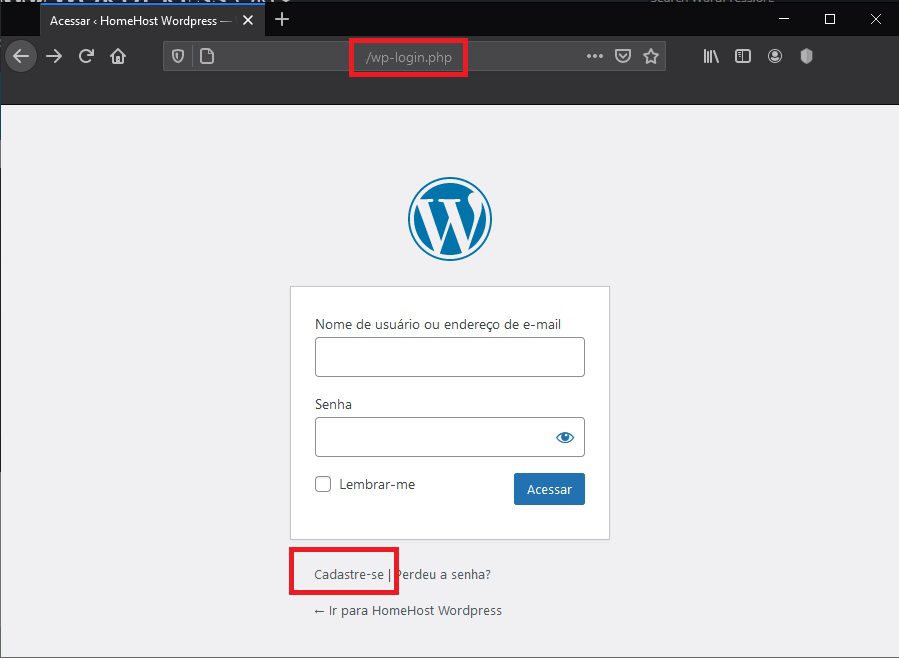Open a new tab with plus button
Screen dimensions: 899x658
[x=282, y=20]
